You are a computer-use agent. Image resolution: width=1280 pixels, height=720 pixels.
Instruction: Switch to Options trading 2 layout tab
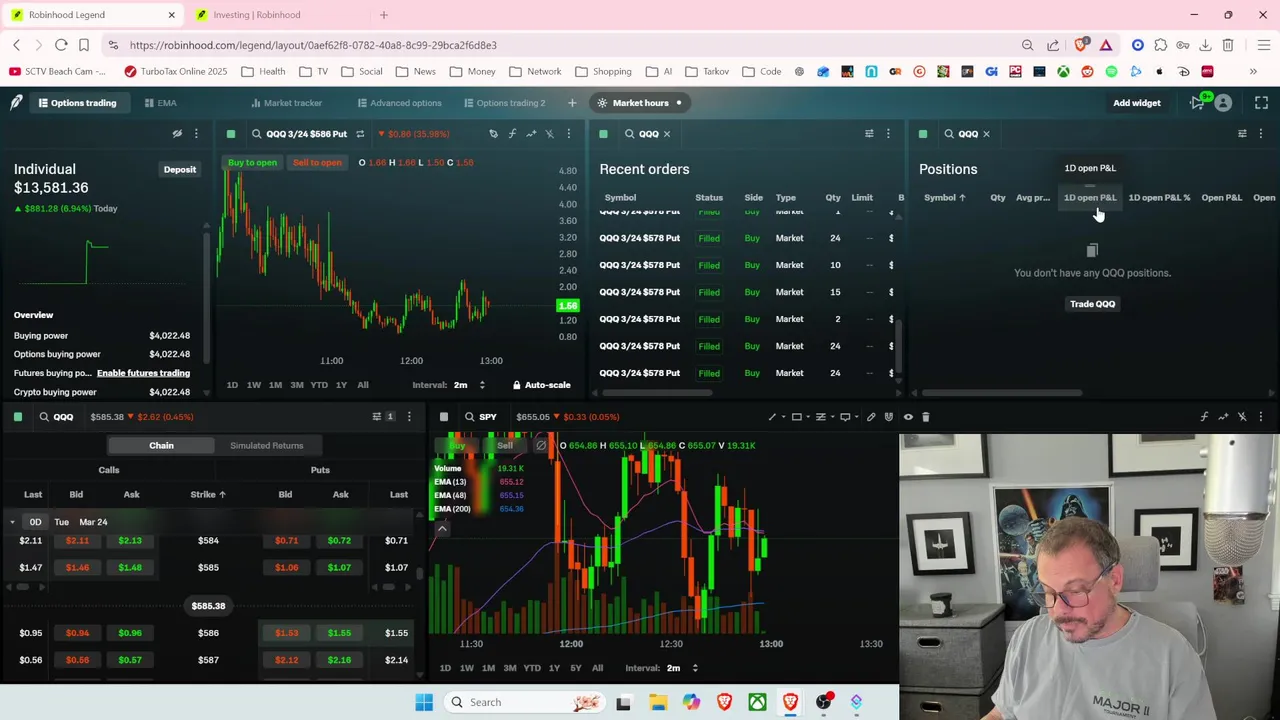click(x=505, y=103)
